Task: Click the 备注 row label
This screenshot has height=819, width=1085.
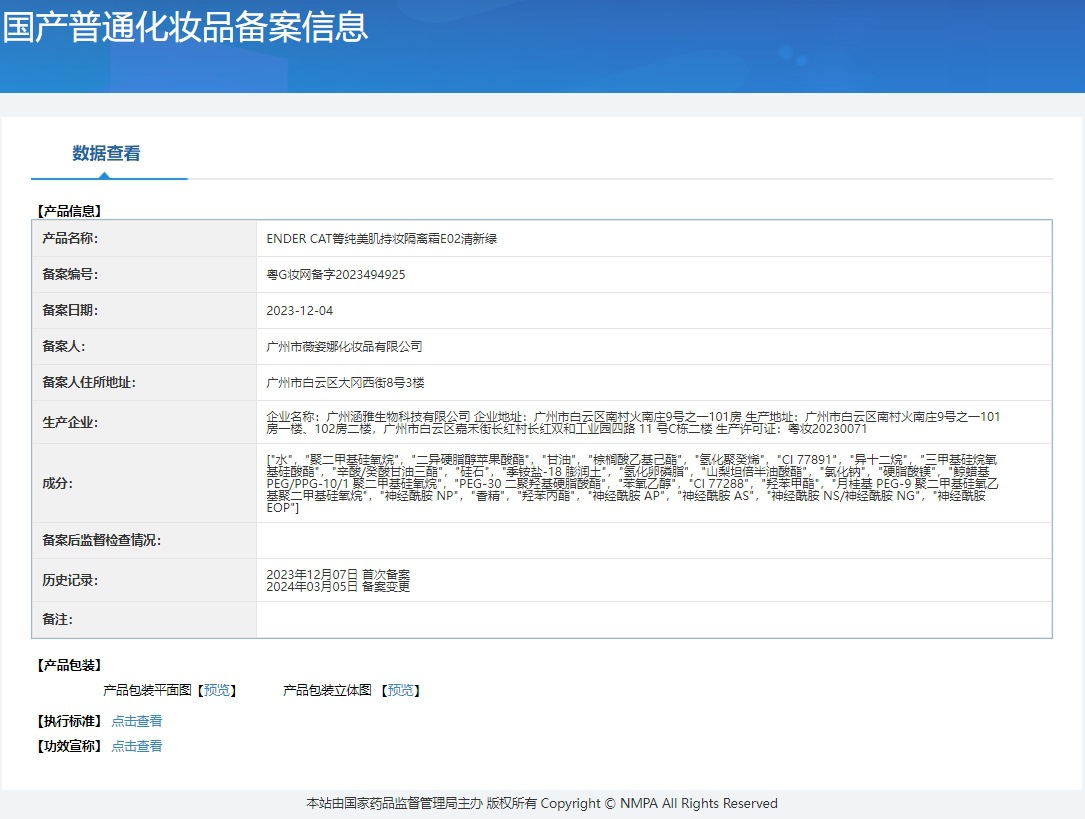Action: point(57,619)
